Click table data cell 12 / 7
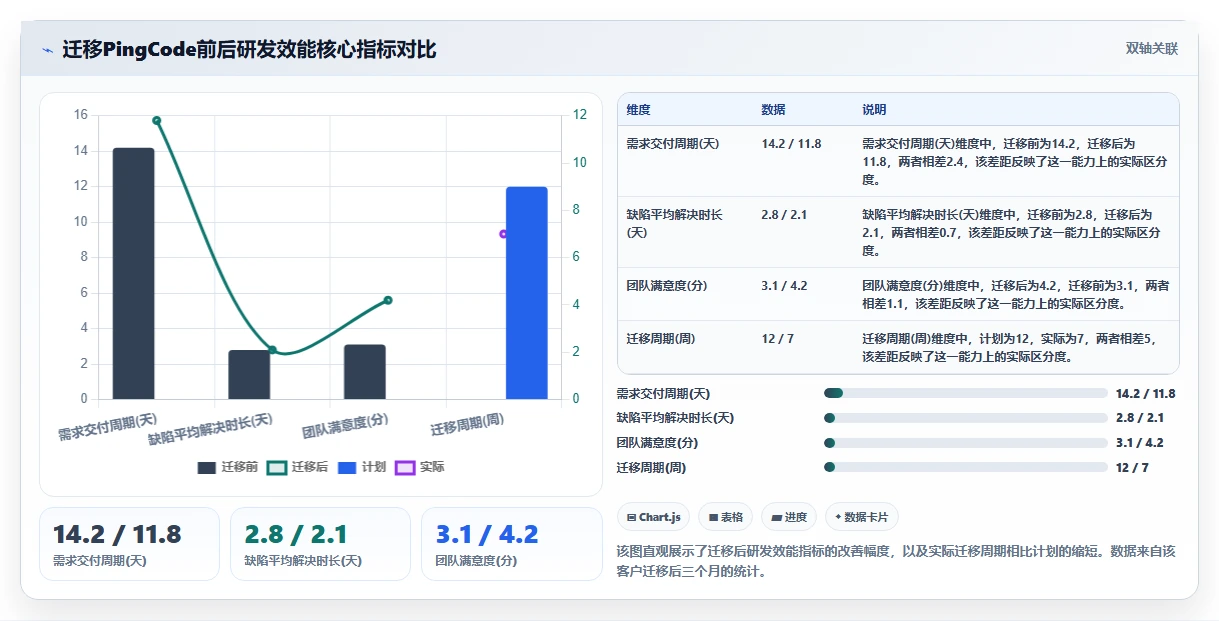Viewport: 1219px width, 621px height. (x=778, y=339)
